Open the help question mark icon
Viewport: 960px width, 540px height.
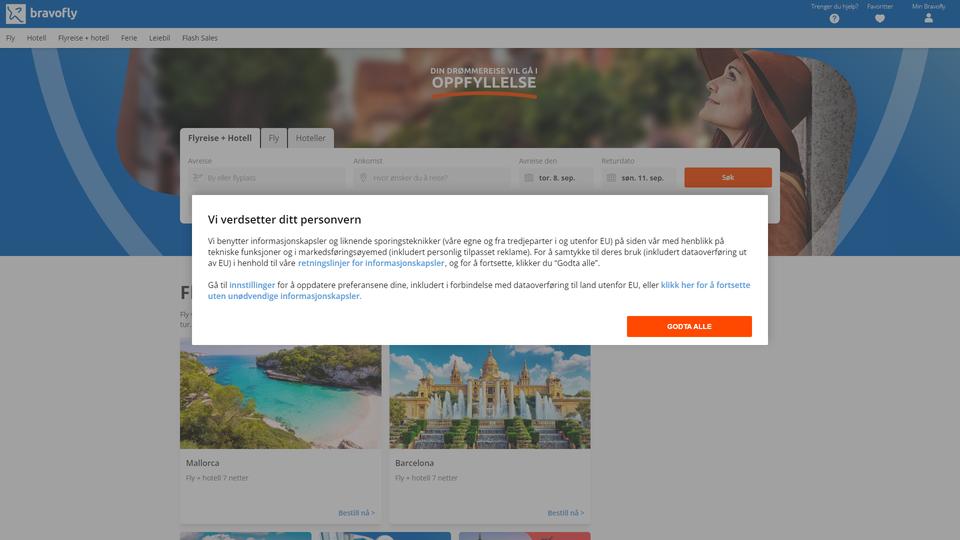click(x=834, y=19)
